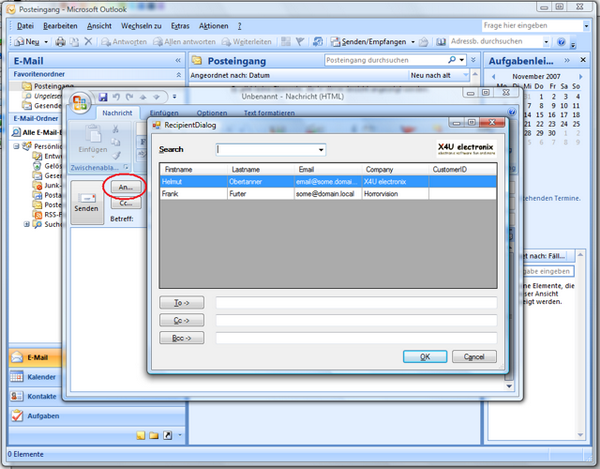Open Kontakte in navigation pane

tap(35, 396)
